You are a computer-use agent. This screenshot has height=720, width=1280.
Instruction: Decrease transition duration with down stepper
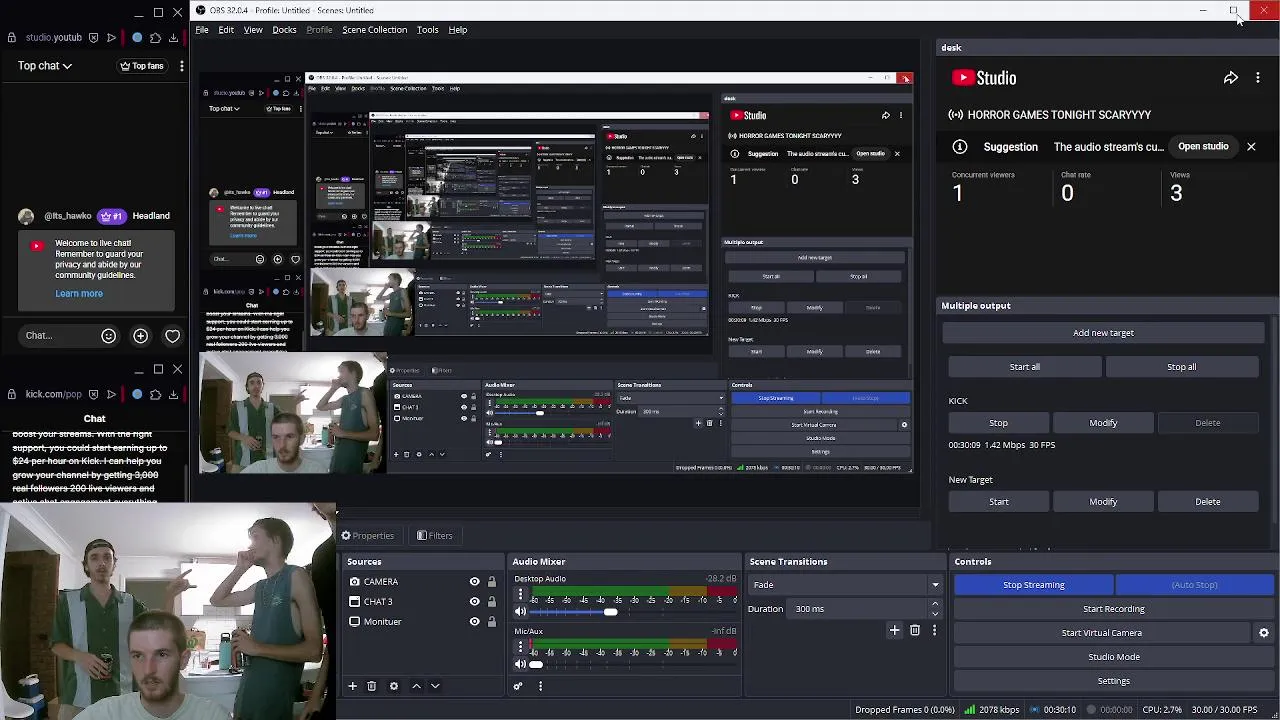point(935,613)
